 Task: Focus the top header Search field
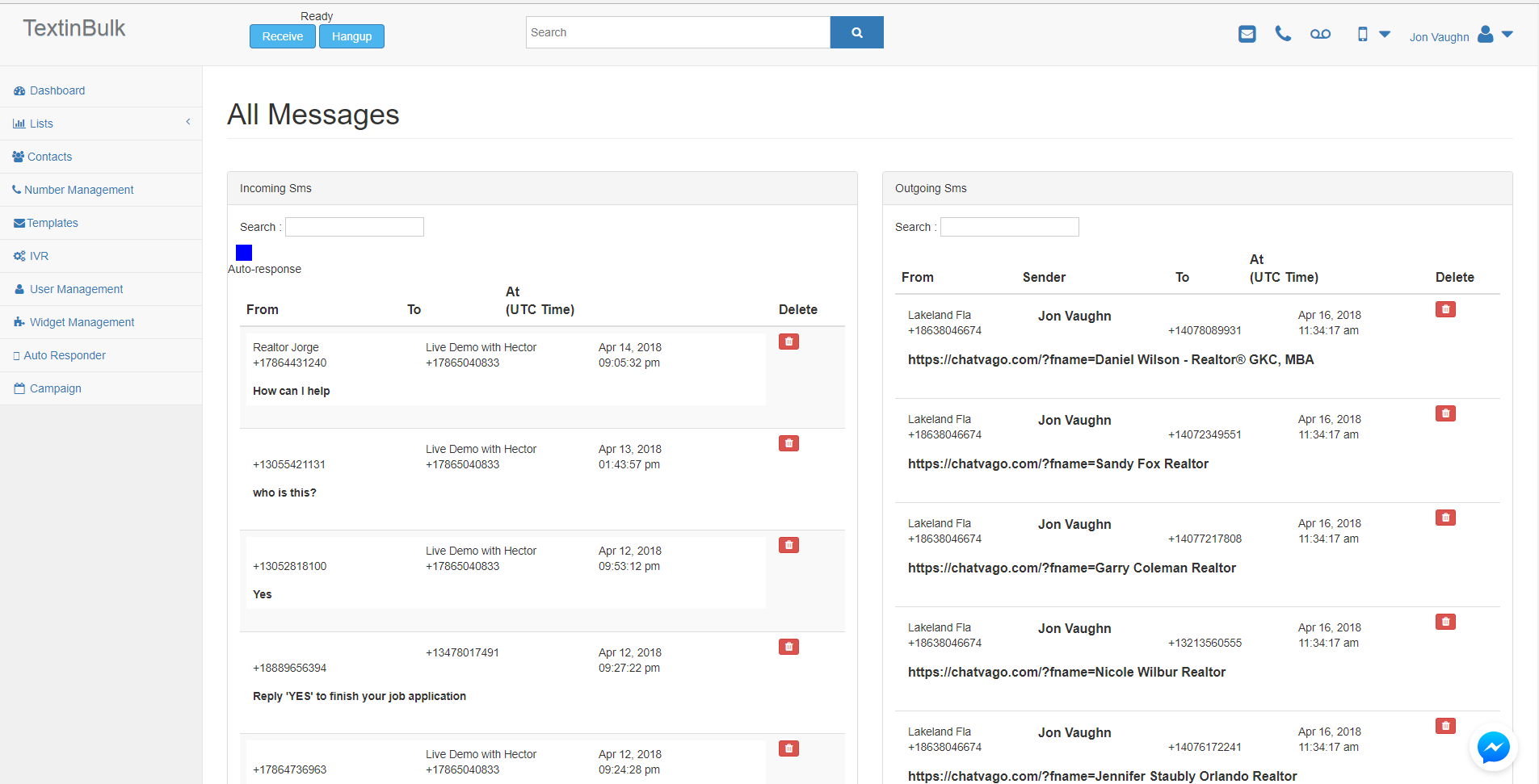tap(678, 32)
